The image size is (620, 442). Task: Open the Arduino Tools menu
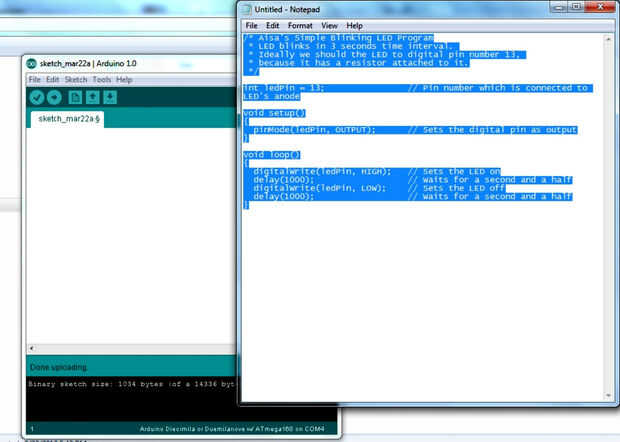click(102, 80)
